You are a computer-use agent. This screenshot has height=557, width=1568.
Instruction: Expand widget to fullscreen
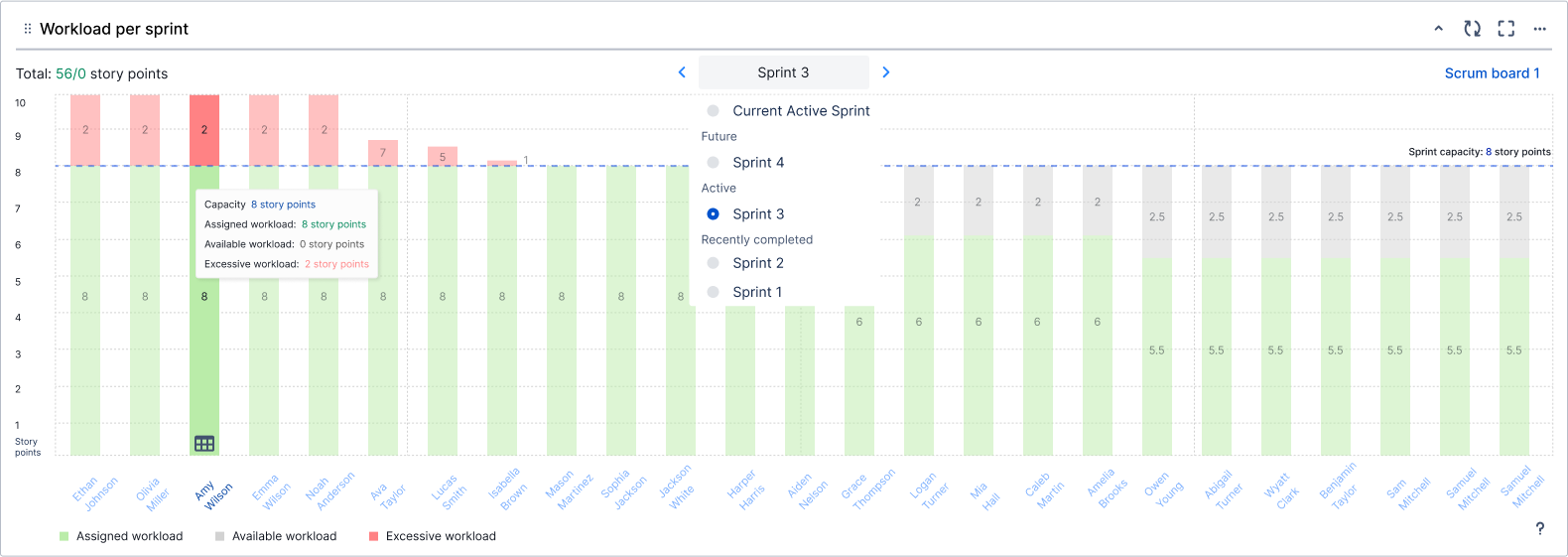pyautogui.click(x=1506, y=29)
